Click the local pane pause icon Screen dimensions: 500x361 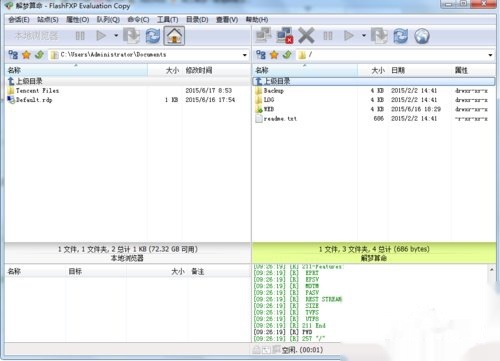pyautogui.click(x=80, y=36)
